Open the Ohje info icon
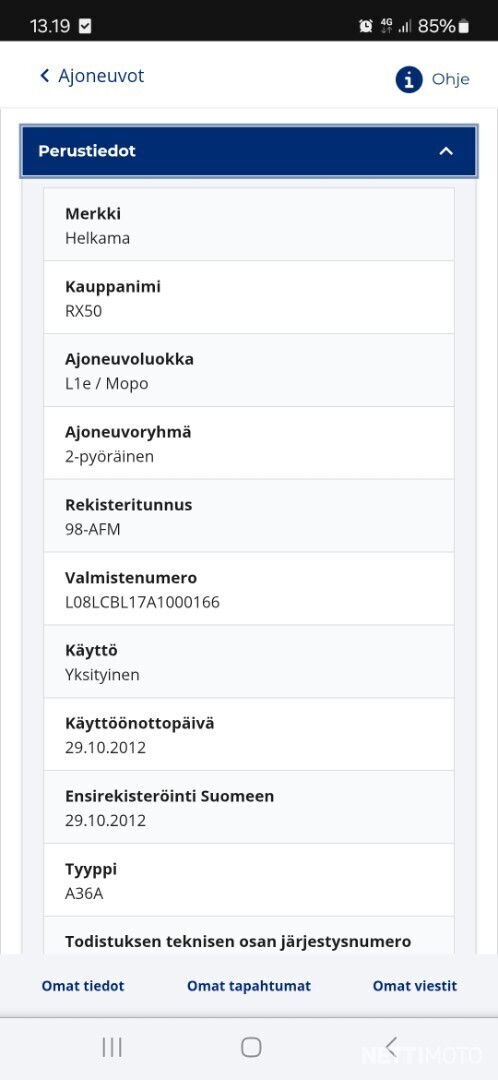 pos(408,80)
